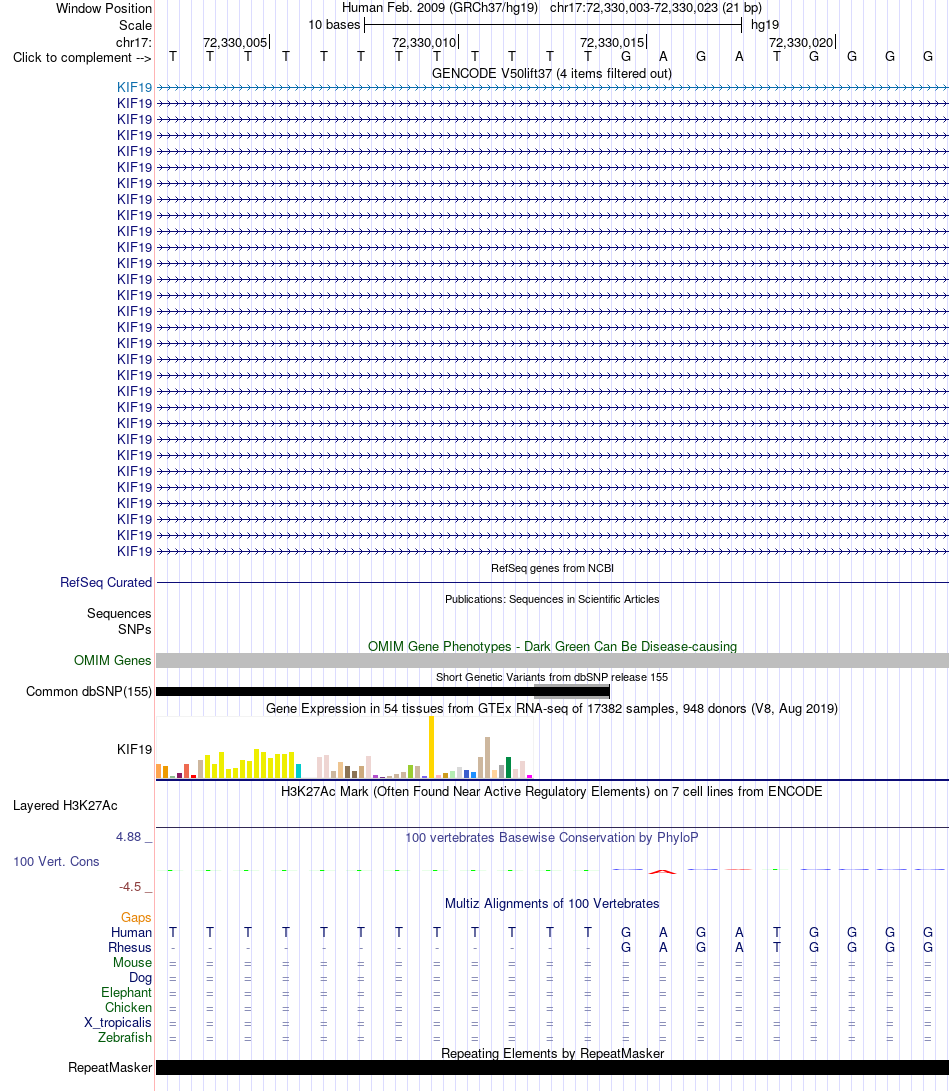Open the 'RefSeq genes from NCBI' track title
950x1091 pixels.
pyautogui.click(x=553, y=568)
